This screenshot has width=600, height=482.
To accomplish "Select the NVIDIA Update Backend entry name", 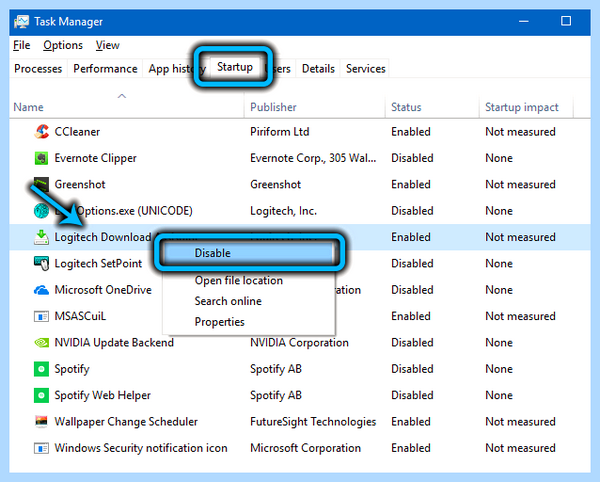I will click(114, 342).
